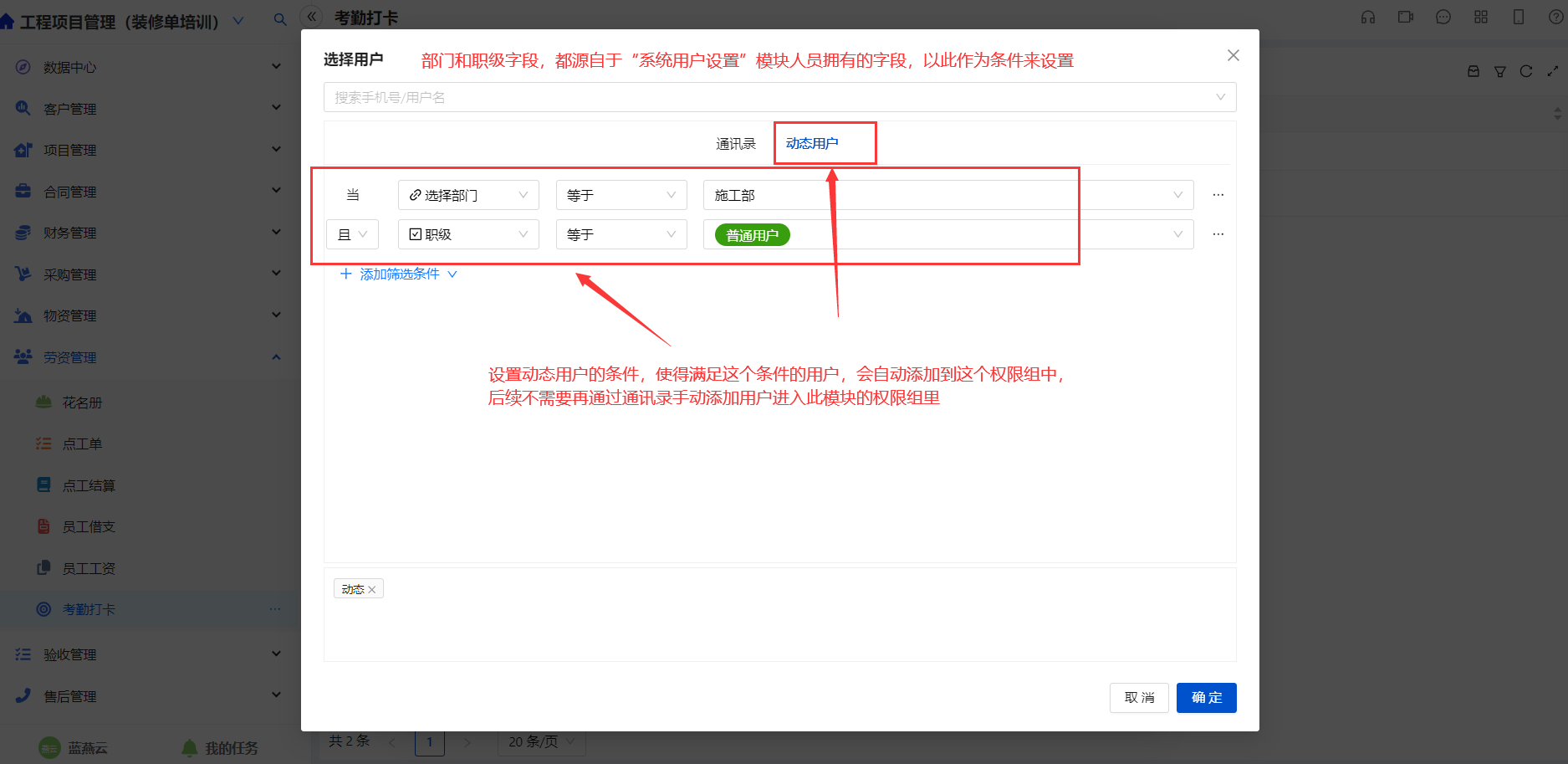The width and height of the screenshot is (1568, 764).
Task: Click 添加筛选条件 link
Action: click(x=399, y=274)
